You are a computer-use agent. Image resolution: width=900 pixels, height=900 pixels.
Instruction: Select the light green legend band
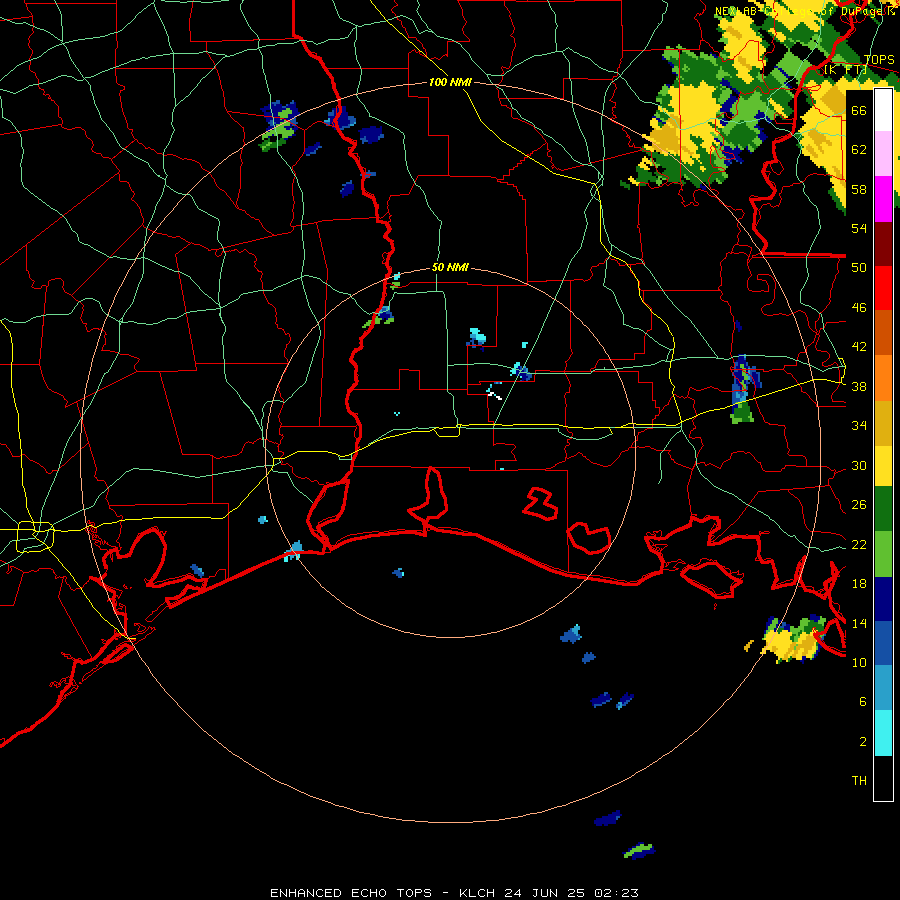[883, 554]
